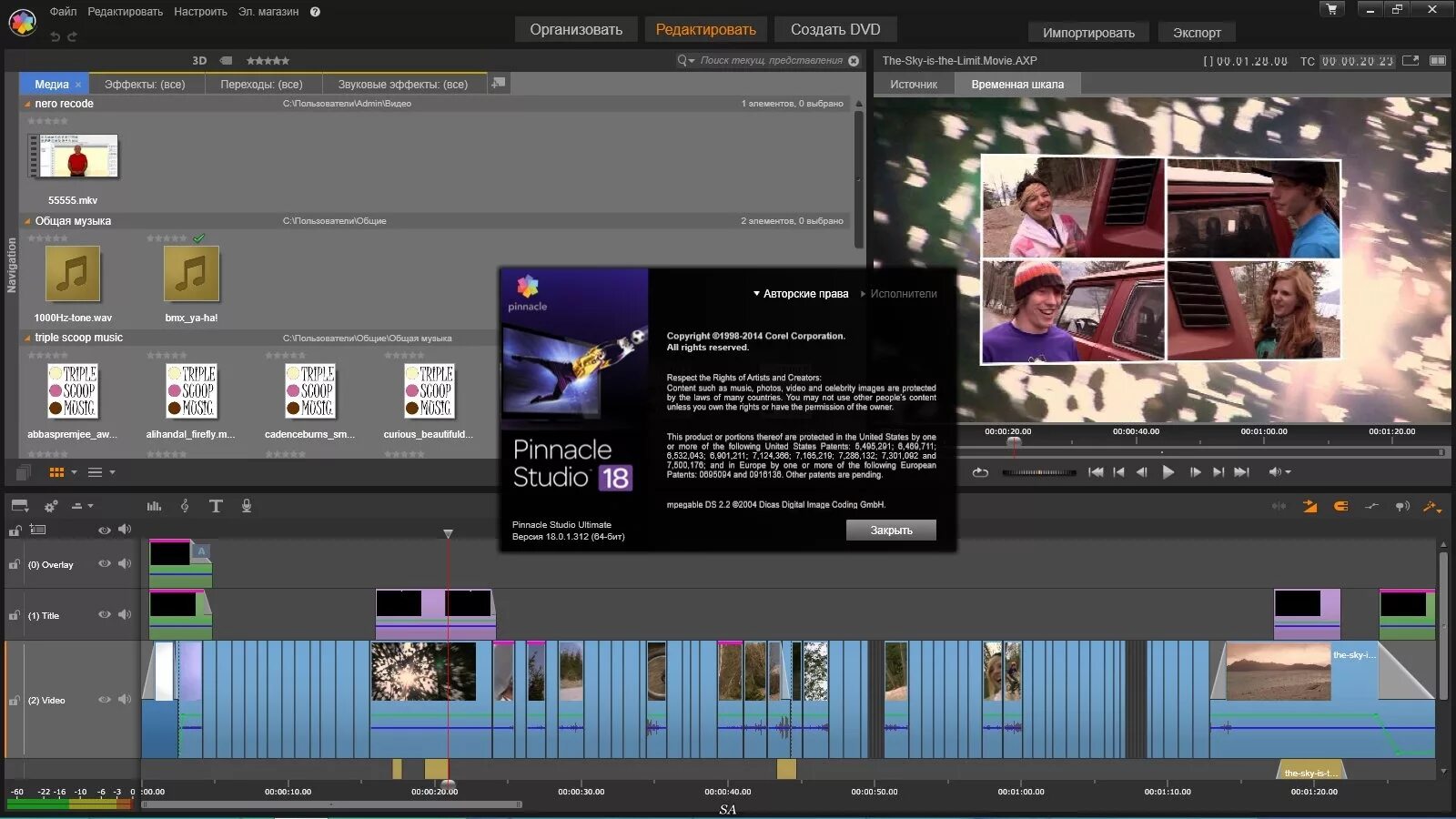Toggle the storyboard/navigator view icon
The image size is (1456, 819).
(19, 506)
